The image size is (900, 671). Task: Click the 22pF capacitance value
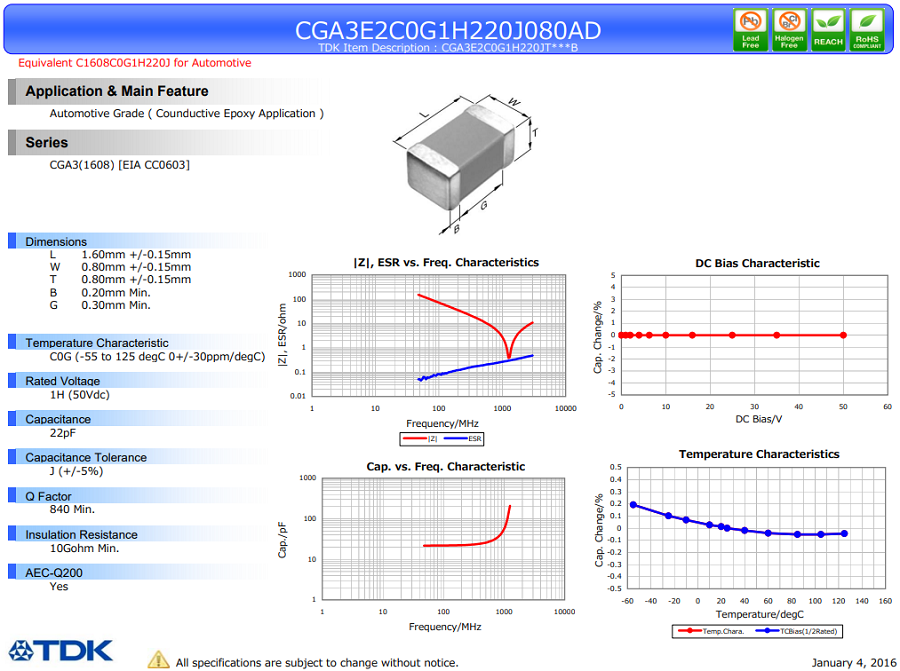tap(63, 433)
